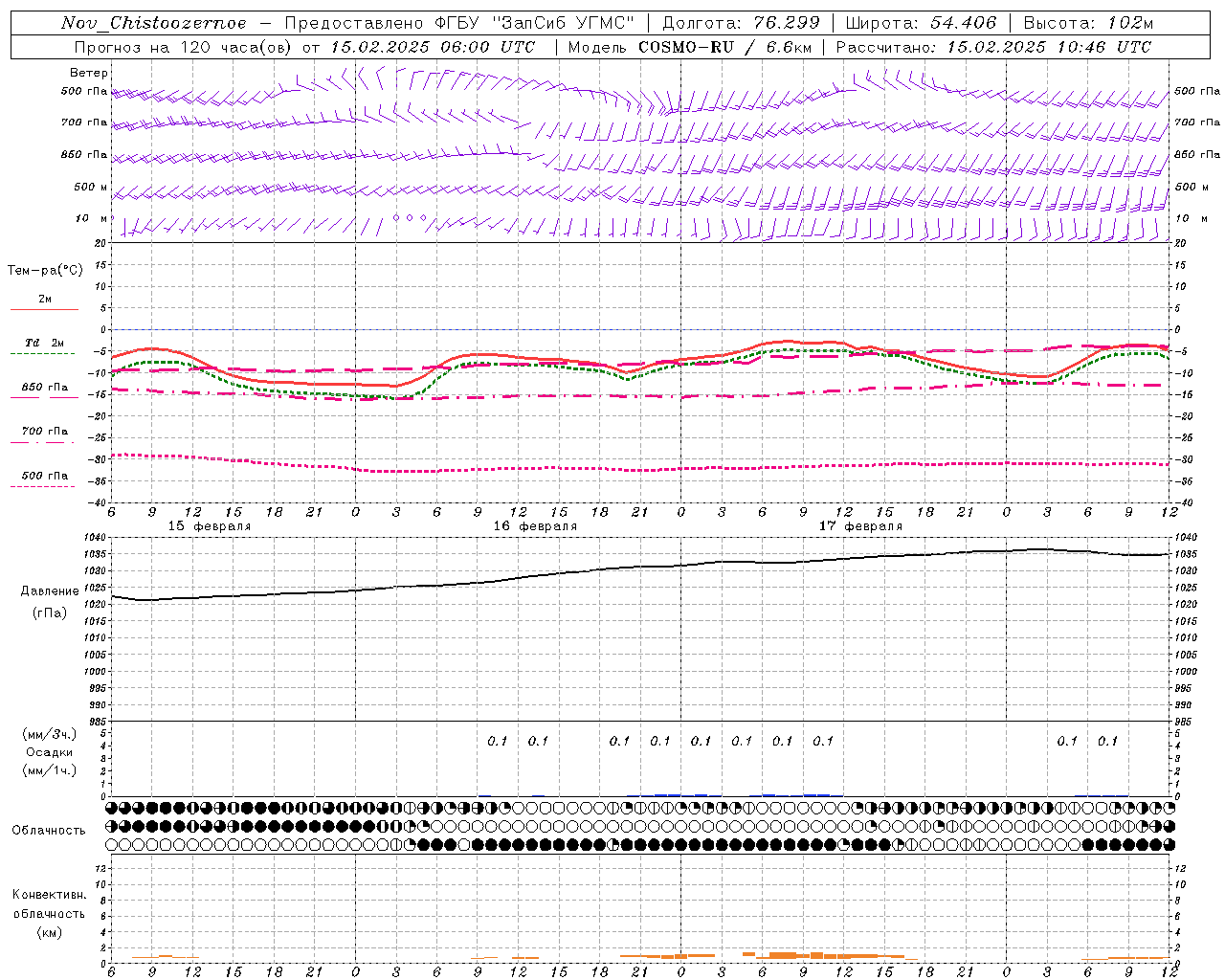
Task: Click the date label 15 февраля
Action: (210, 526)
